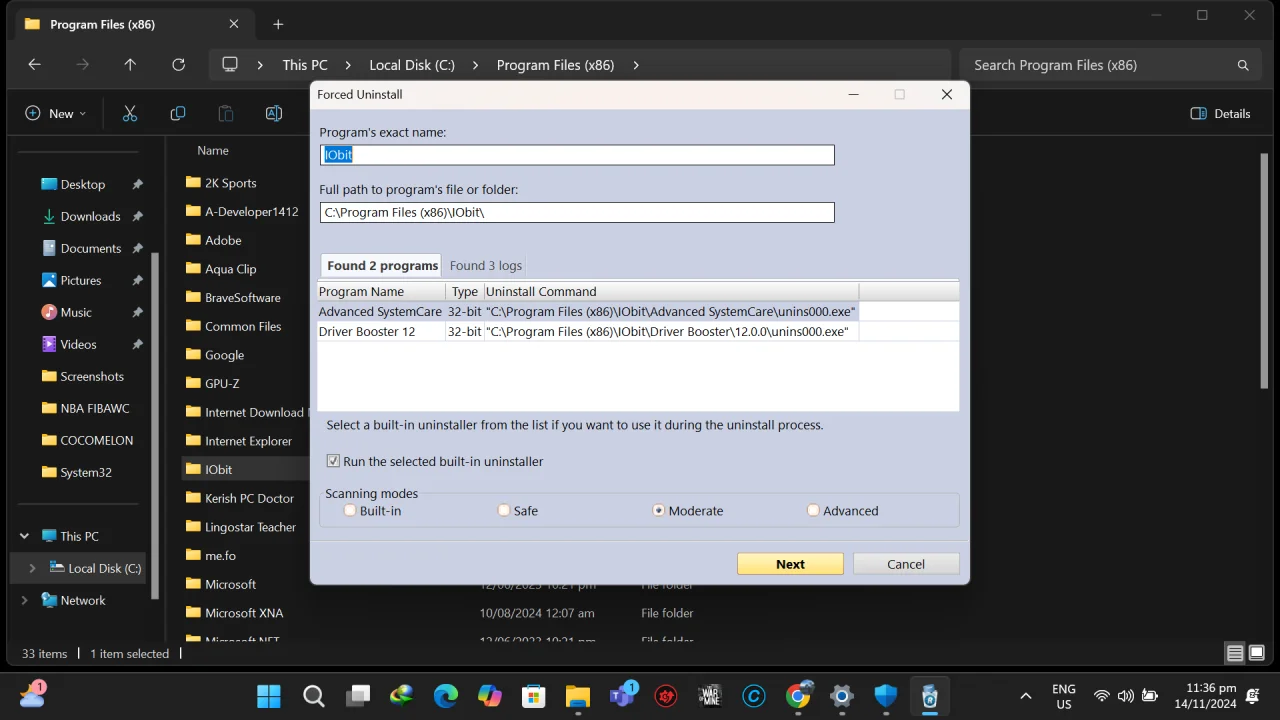
Task: Click the magnifier icon in Explorer search box
Action: (1243, 65)
